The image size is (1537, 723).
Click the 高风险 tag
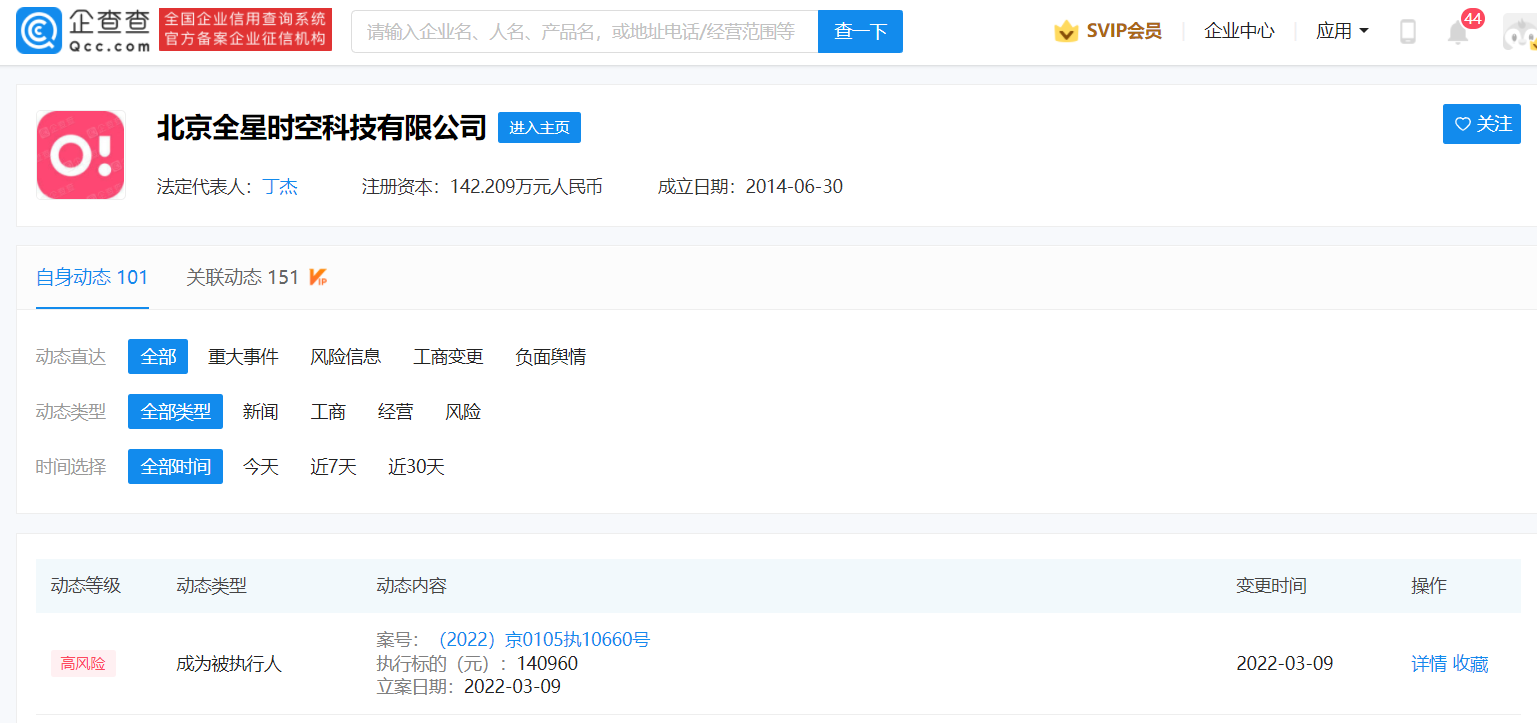83,663
